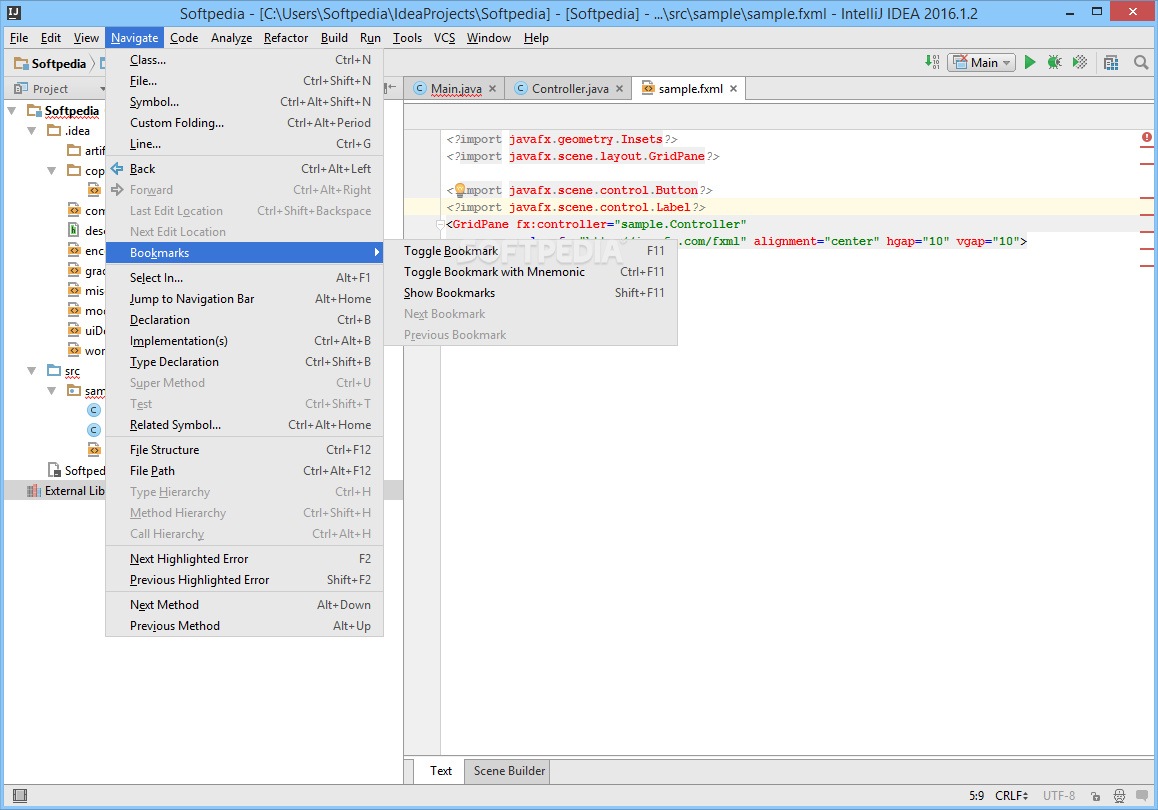Choose Next Highlighted Error entry
The image size is (1158, 810).
tap(245, 559)
